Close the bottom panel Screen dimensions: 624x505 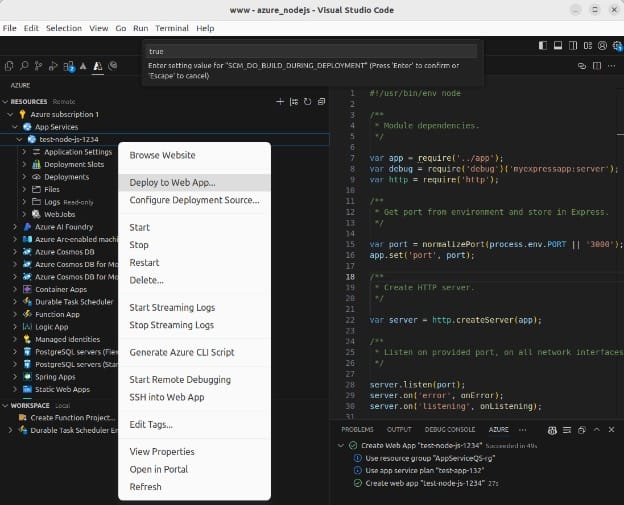(x=612, y=430)
